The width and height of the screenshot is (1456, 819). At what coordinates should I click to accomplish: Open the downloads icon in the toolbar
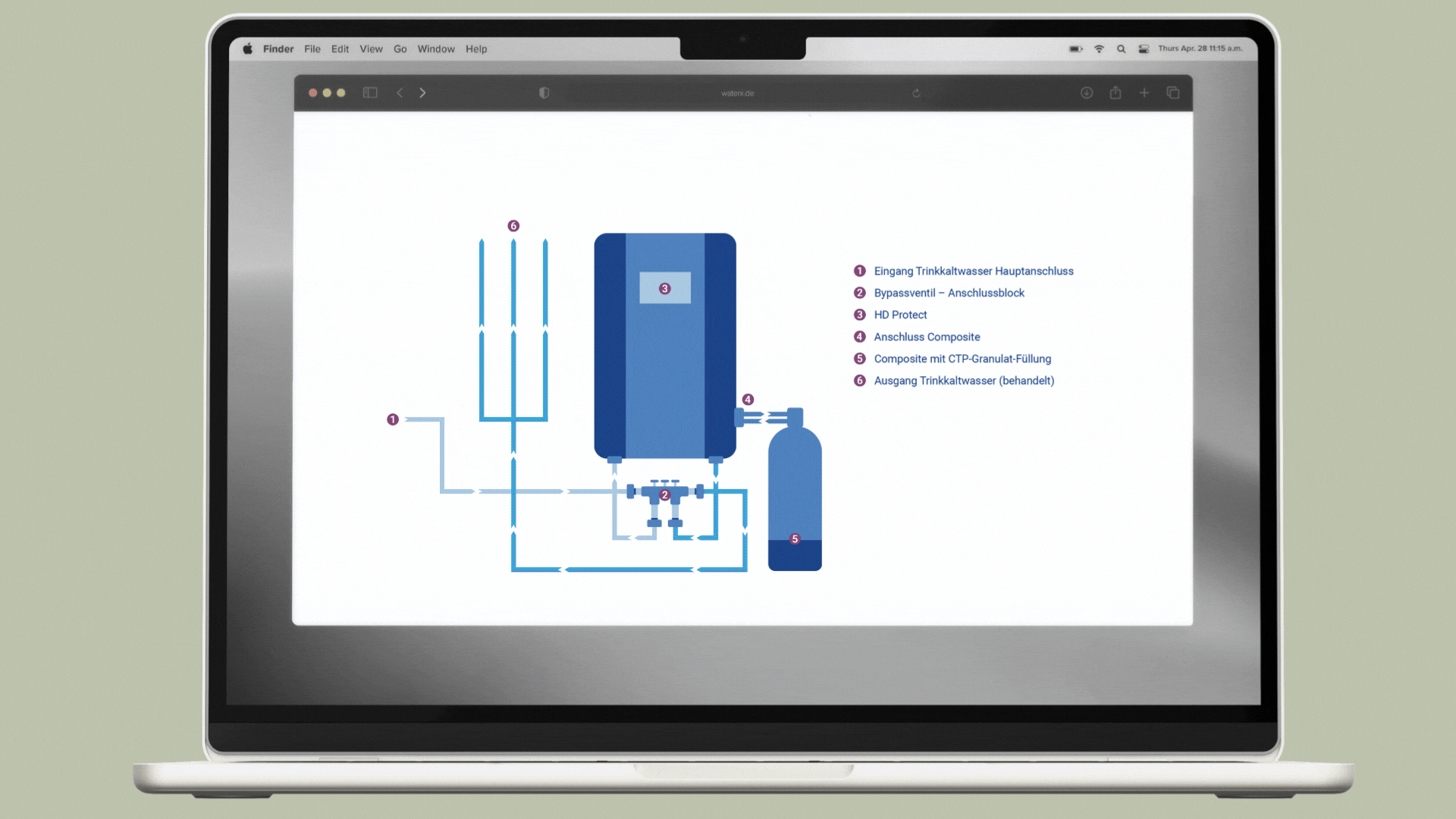[x=1086, y=93]
